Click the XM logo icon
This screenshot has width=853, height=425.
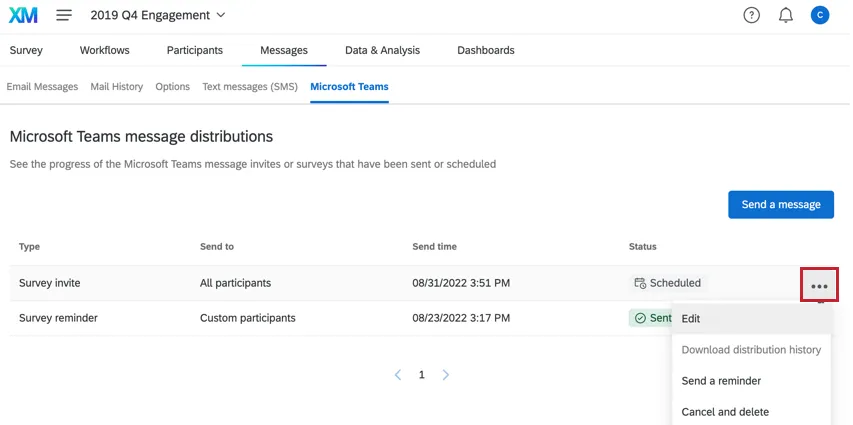pos(24,15)
